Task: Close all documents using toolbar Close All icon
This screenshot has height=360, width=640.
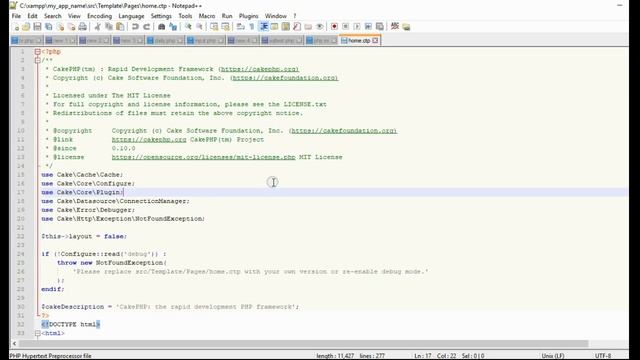Action: click(71, 27)
